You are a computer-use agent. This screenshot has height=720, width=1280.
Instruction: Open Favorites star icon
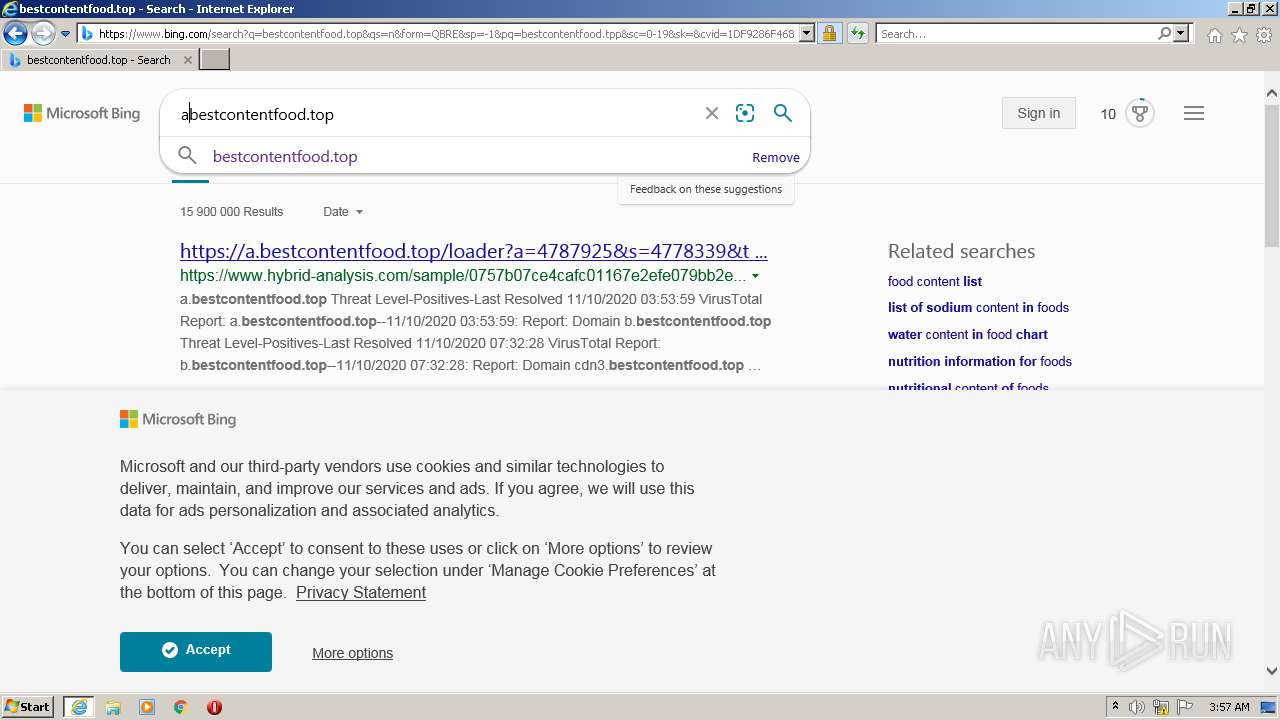pyautogui.click(x=1240, y=35)
